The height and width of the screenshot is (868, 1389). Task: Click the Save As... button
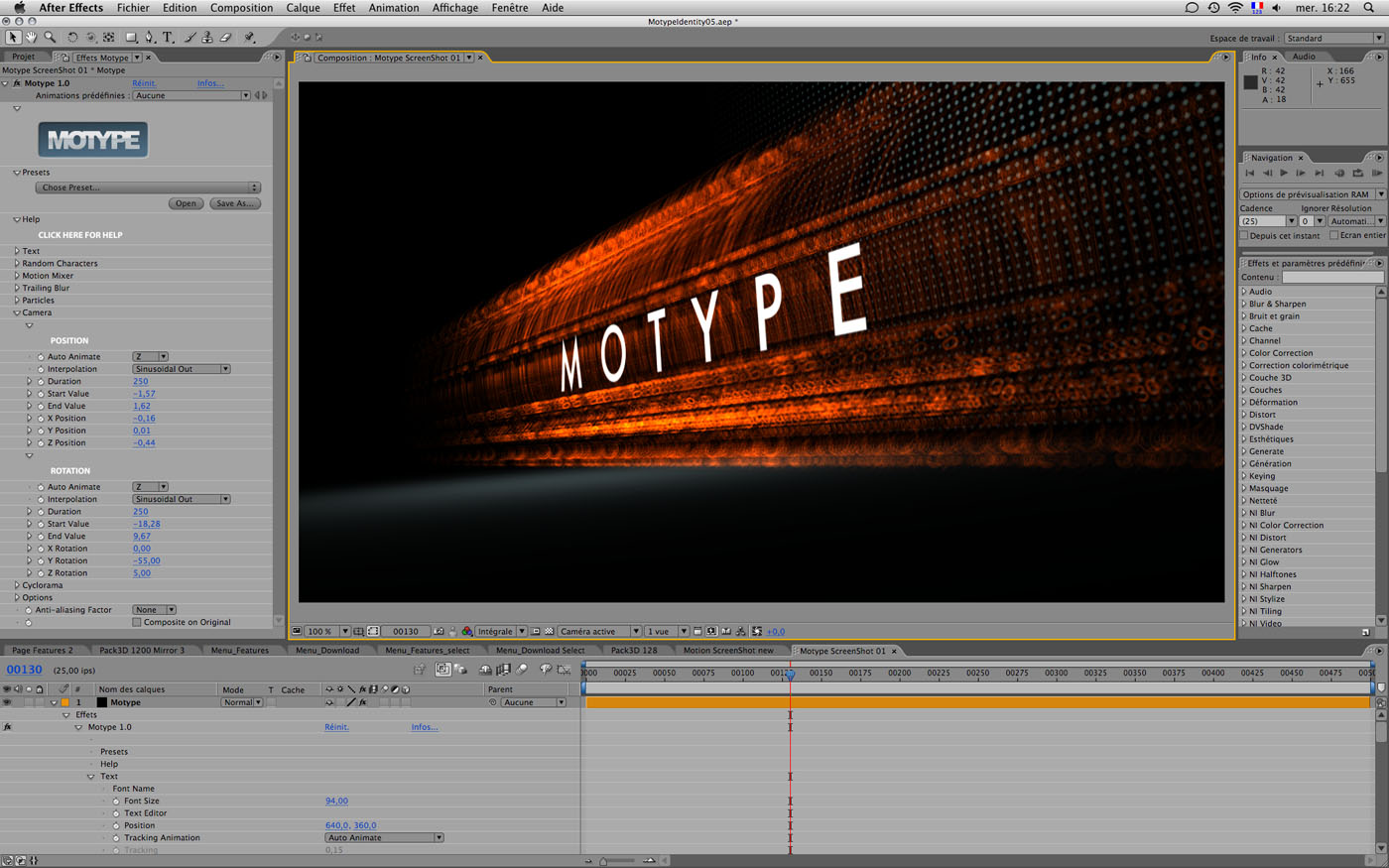pos(235,203)
